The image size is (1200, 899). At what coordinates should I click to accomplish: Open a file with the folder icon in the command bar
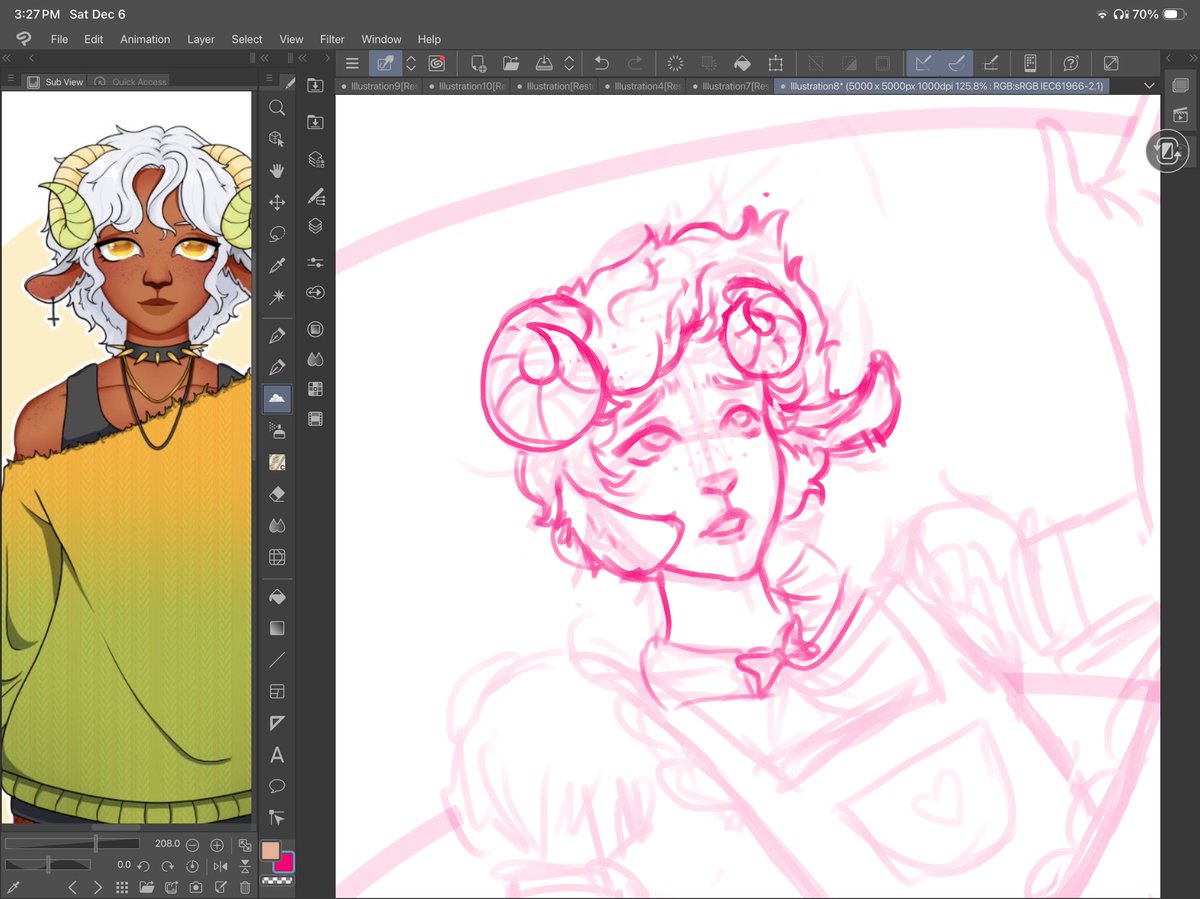tap(511, 64)
